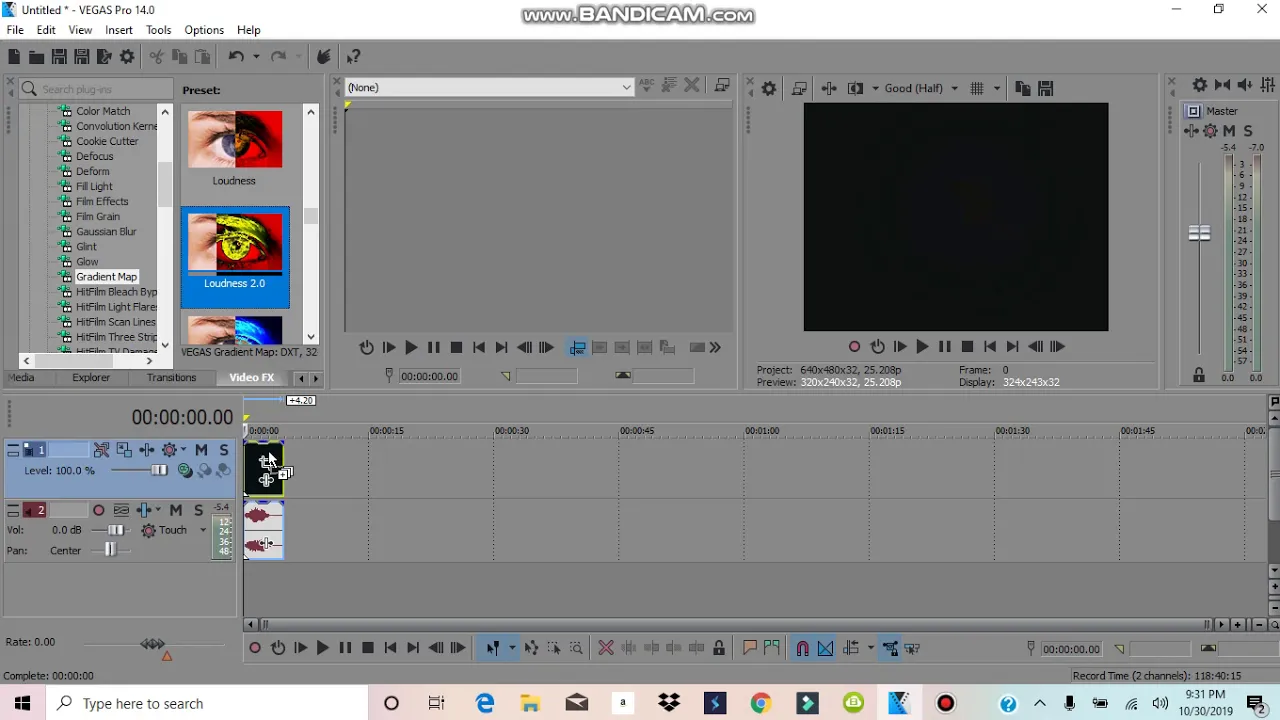Stop timeline playback in transport bar

coord(367,649)
